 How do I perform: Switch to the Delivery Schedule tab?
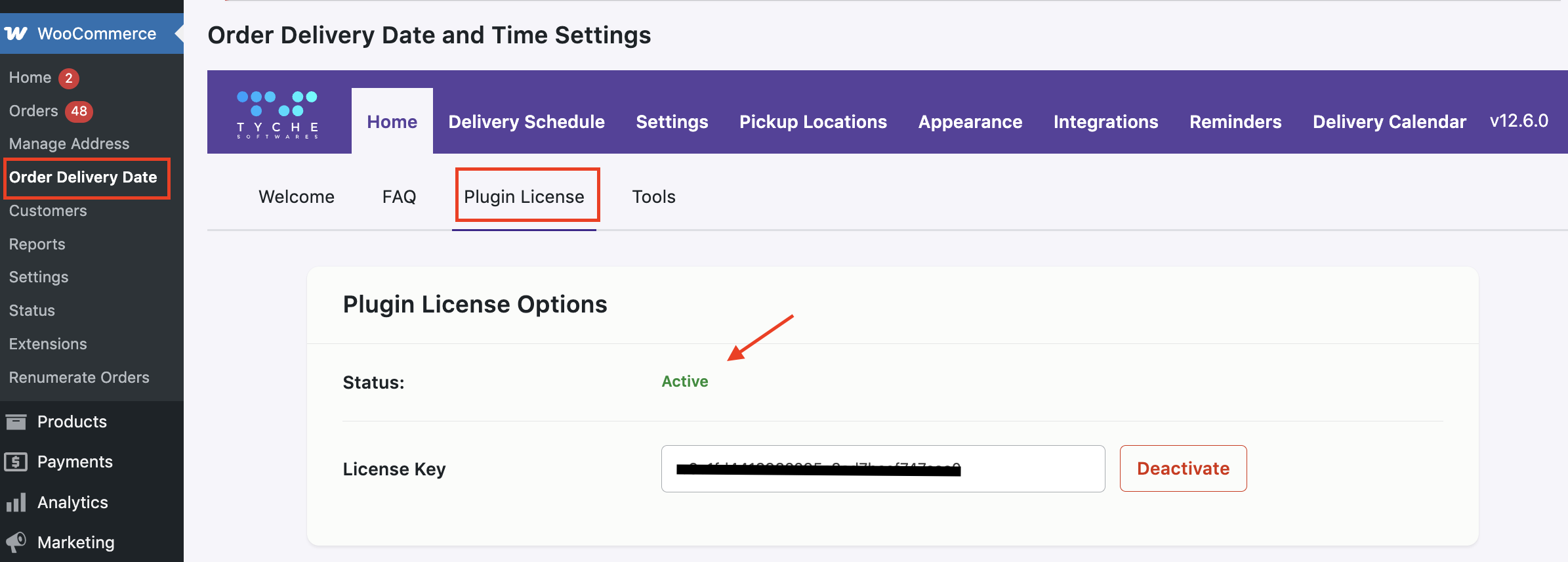point(527,121)
